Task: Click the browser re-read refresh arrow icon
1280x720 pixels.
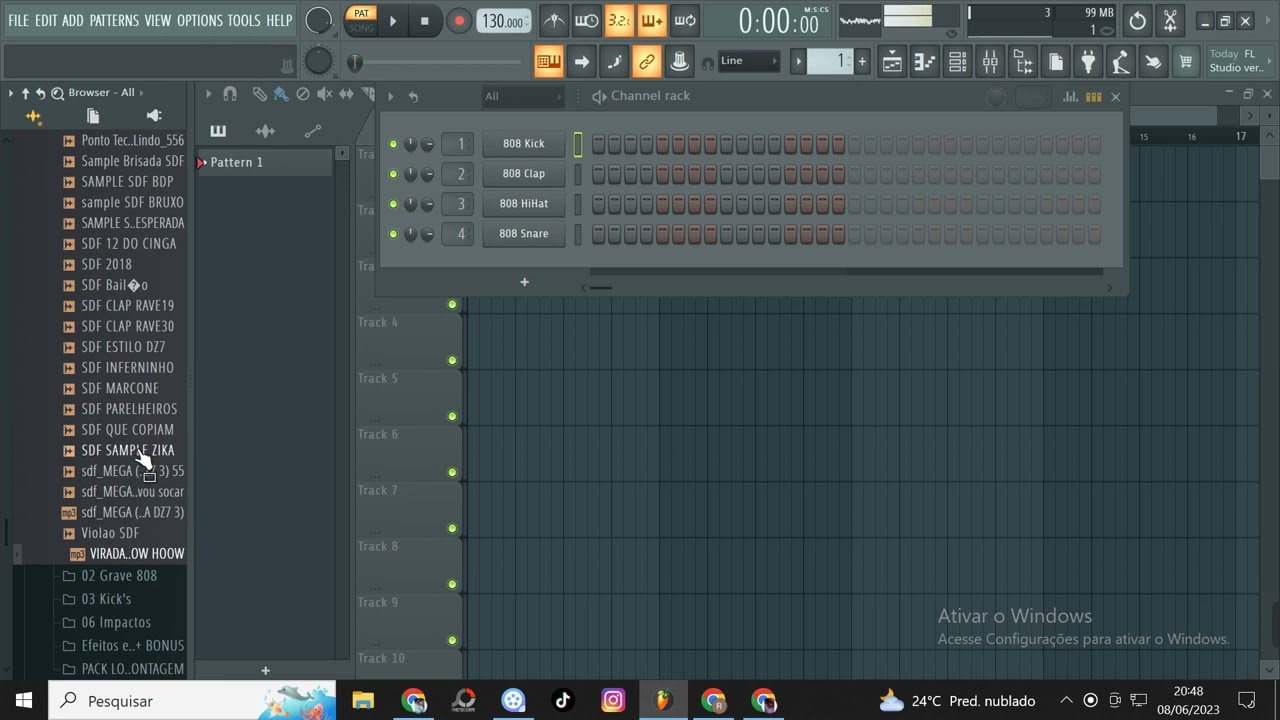Action: coord(41,92)
